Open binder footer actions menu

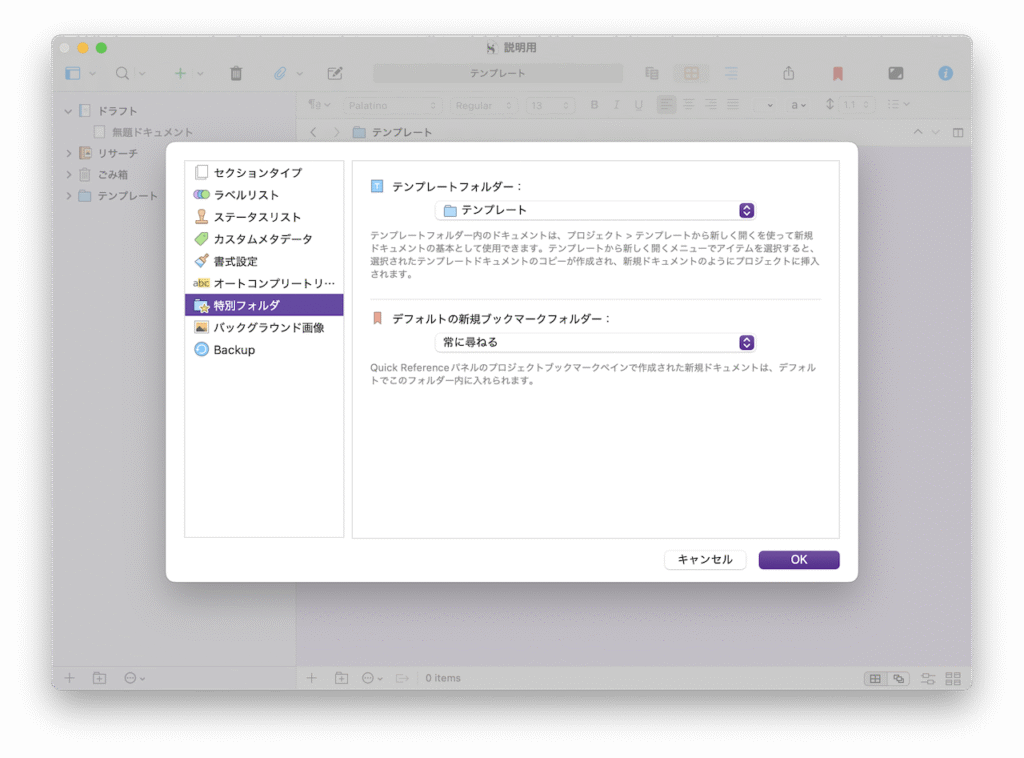pyautogui.click(x=134, y=678)
